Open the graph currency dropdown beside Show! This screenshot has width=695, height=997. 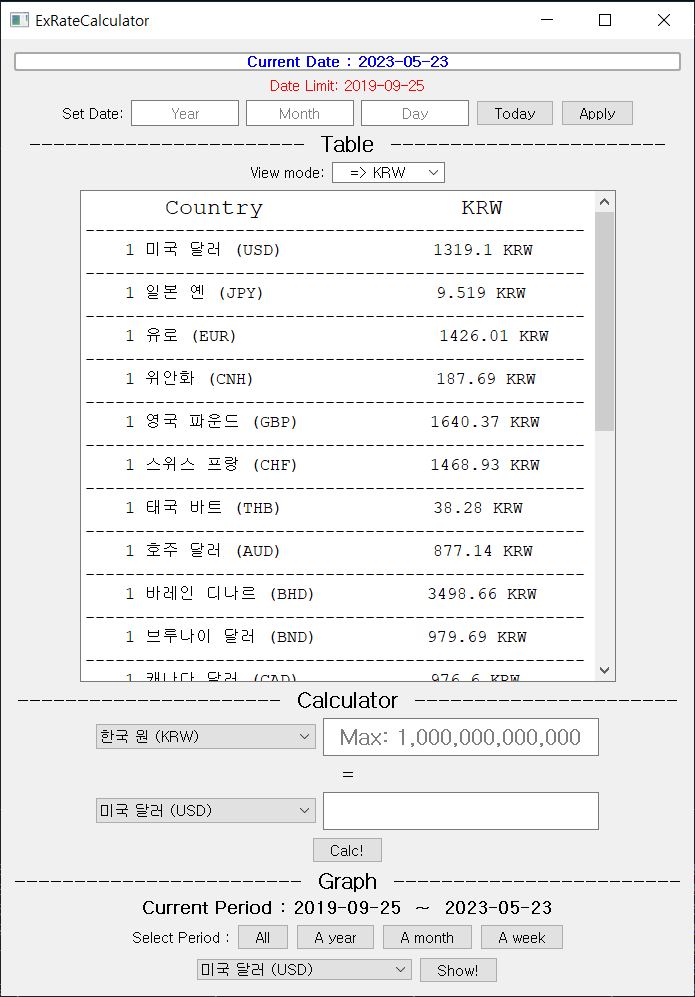point(304,970)
